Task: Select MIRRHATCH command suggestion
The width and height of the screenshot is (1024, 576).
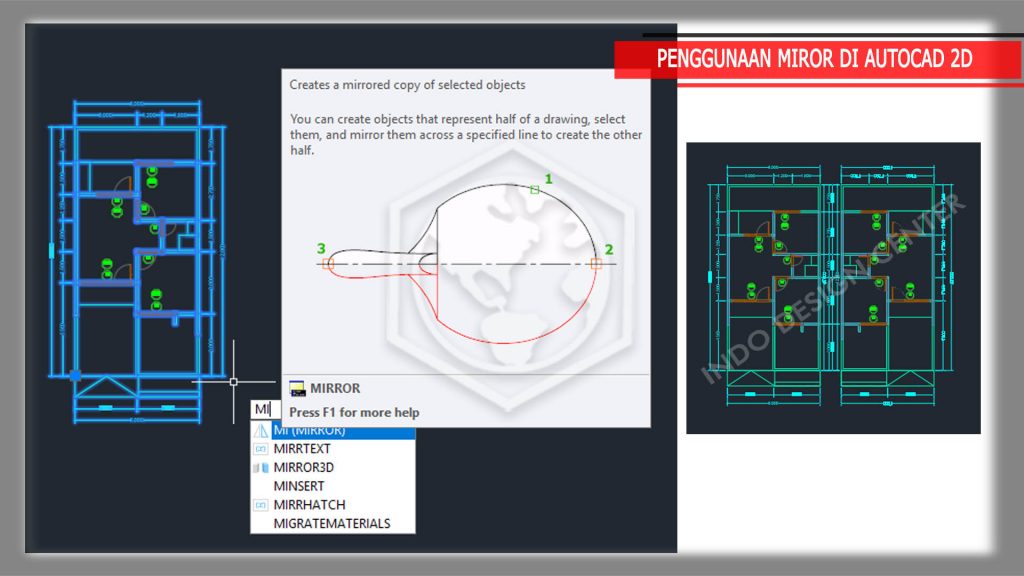Action: click(x=333, y=505)
